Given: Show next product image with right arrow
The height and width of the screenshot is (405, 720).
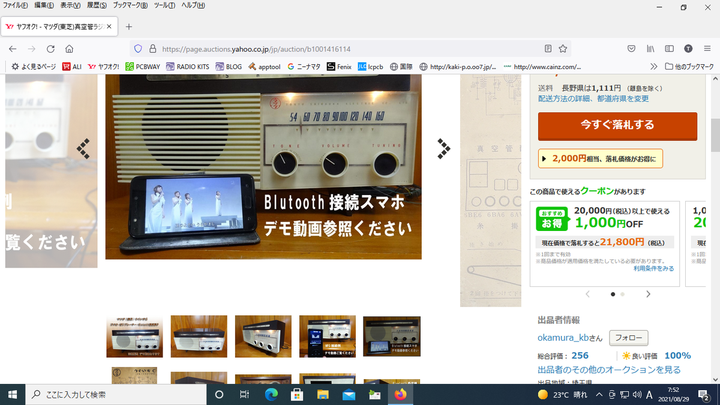Looking at the screenshot, I should tap(443, 149).
